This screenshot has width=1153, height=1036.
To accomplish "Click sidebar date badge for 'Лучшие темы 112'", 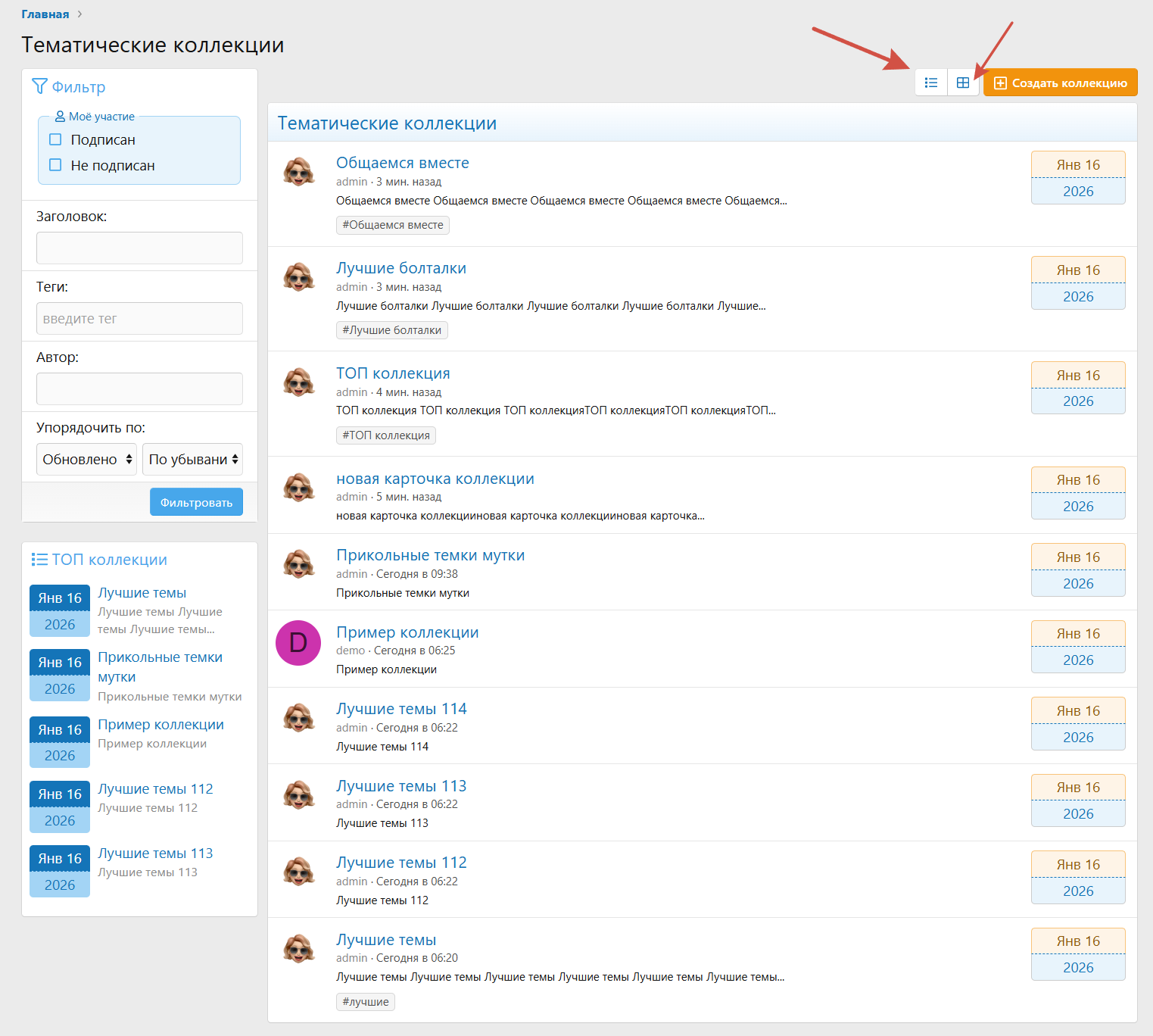I will pos(60,807).
